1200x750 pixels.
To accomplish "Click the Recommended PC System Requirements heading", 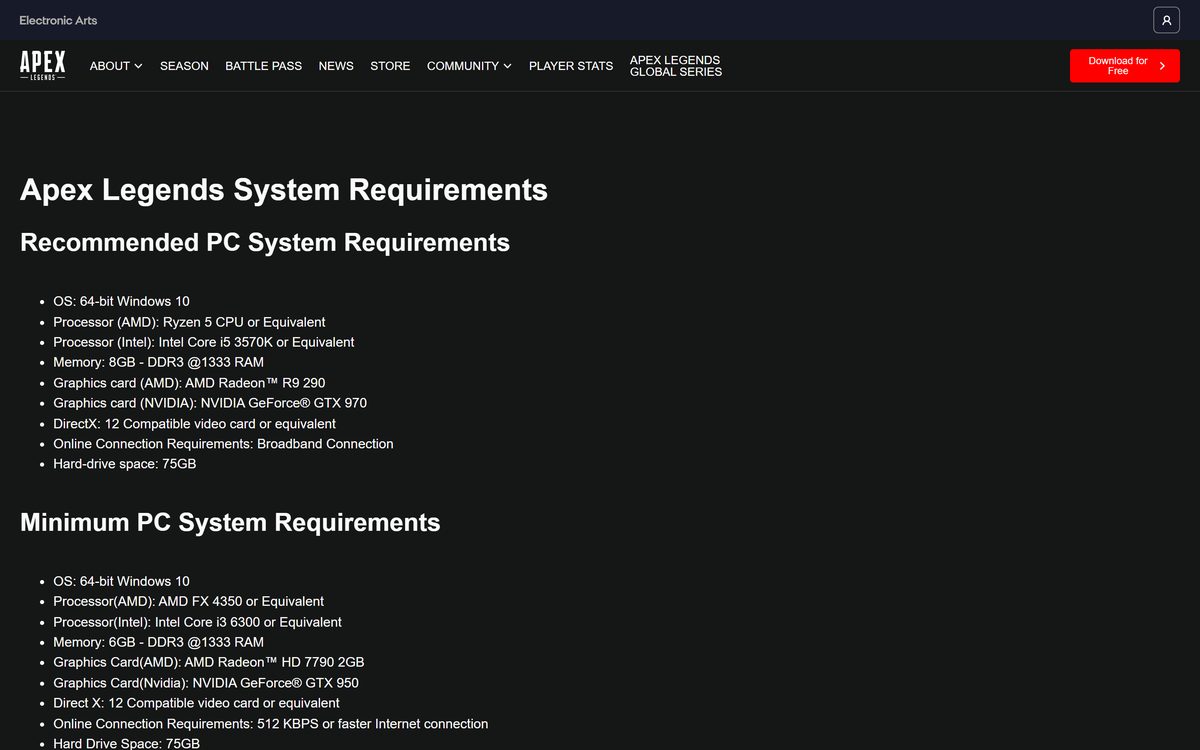I will click(x=265, y=242).
